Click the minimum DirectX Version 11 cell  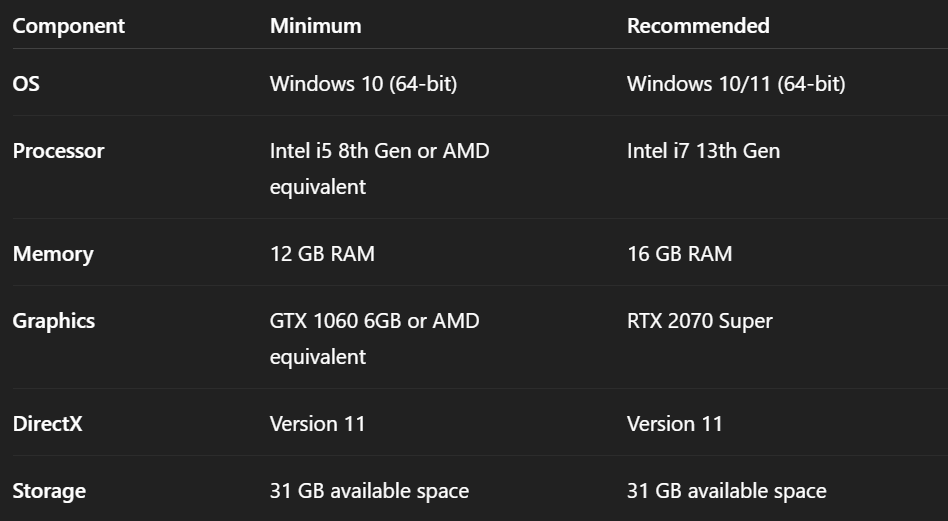(x=318, y=424)
